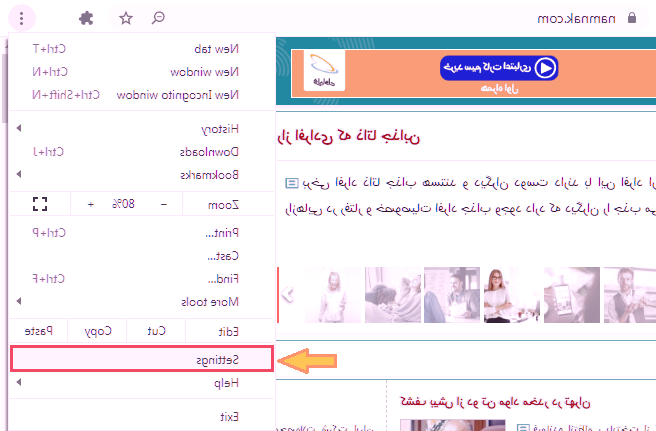This screenshot has height=431, width=656.
Task: Open thumbnail of person lying on couch
Action: tap(393, 295)
